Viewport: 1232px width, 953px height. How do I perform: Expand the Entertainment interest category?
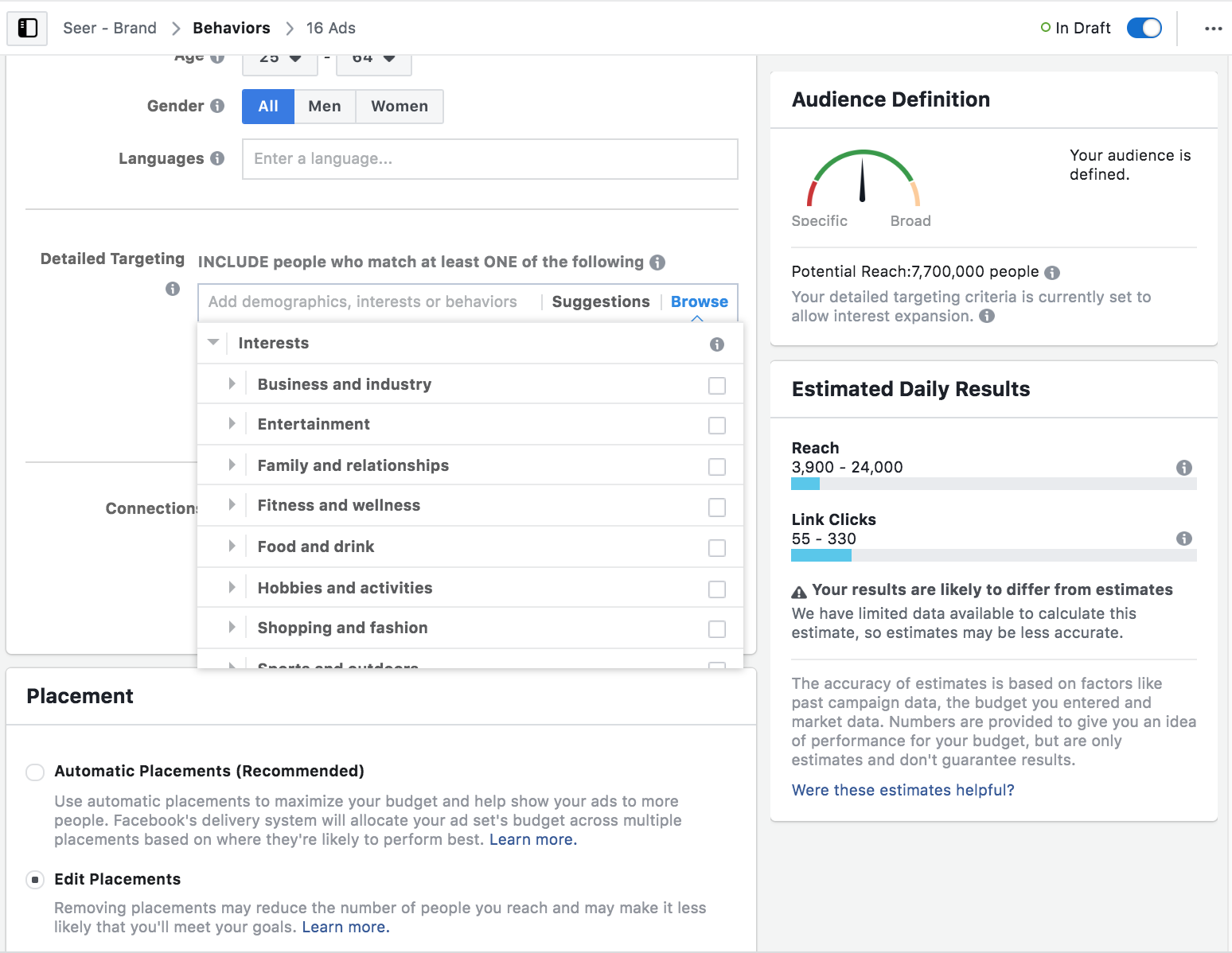232,424
